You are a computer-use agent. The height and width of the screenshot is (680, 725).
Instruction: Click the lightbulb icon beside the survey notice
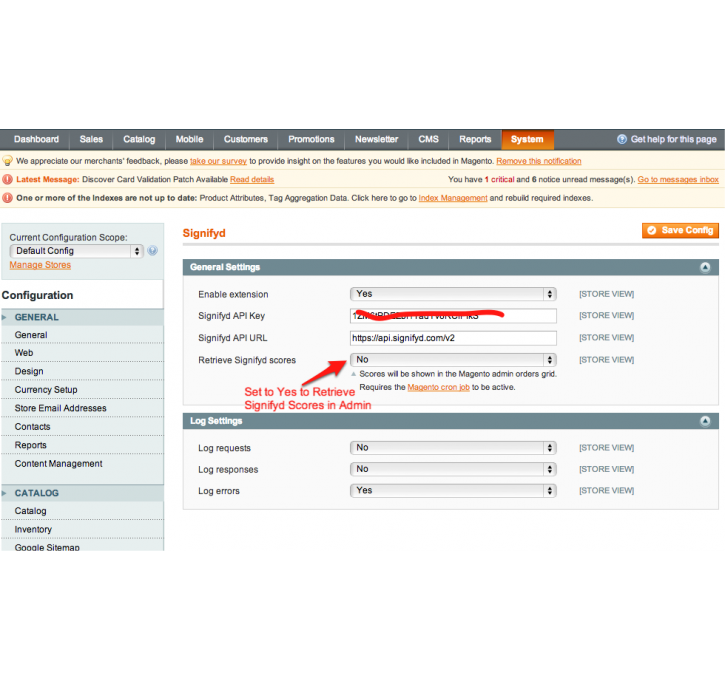[7, 161]
